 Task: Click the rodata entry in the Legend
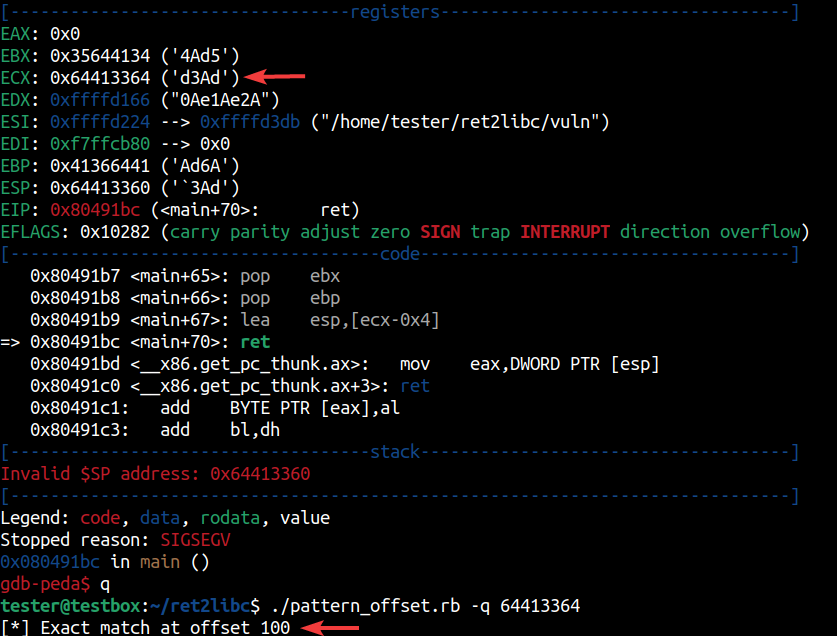pos(228,518)
